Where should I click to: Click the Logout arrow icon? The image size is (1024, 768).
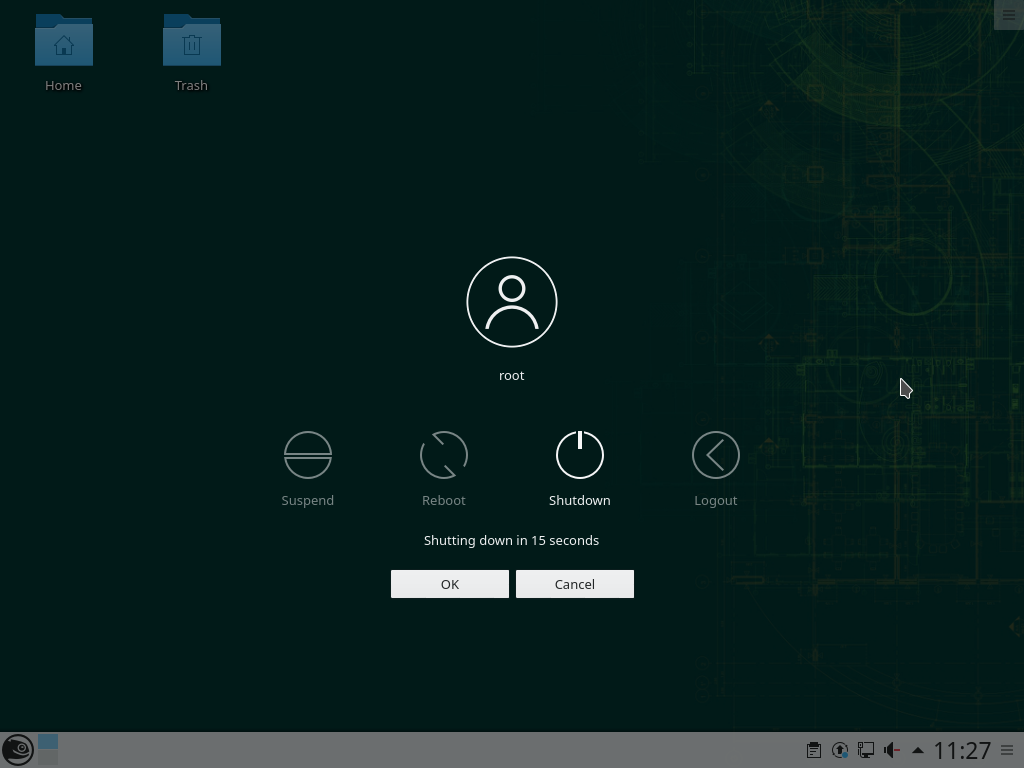point(715,455)
